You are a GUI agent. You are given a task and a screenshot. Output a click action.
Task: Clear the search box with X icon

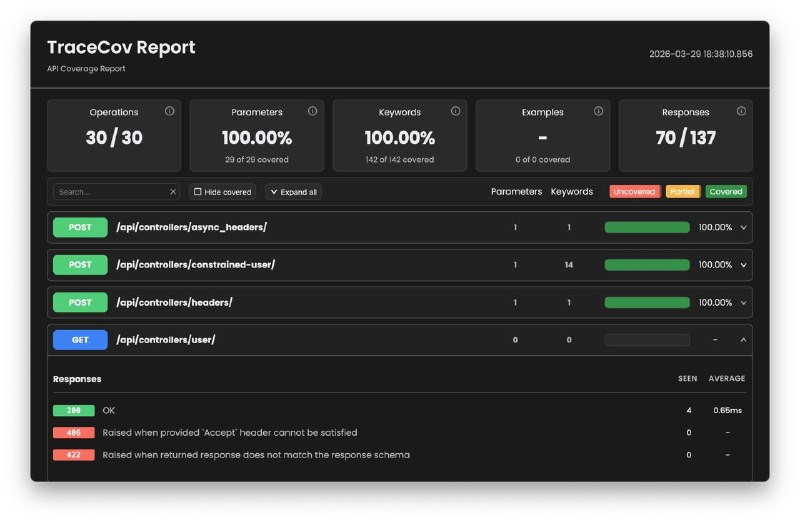[x=172, y=192]
